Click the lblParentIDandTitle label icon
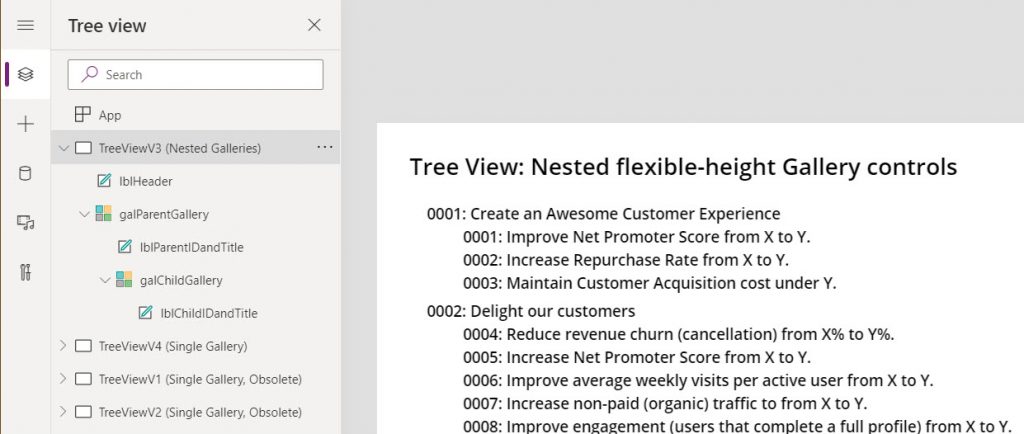The image size is (1024, 434). (125, 247)
